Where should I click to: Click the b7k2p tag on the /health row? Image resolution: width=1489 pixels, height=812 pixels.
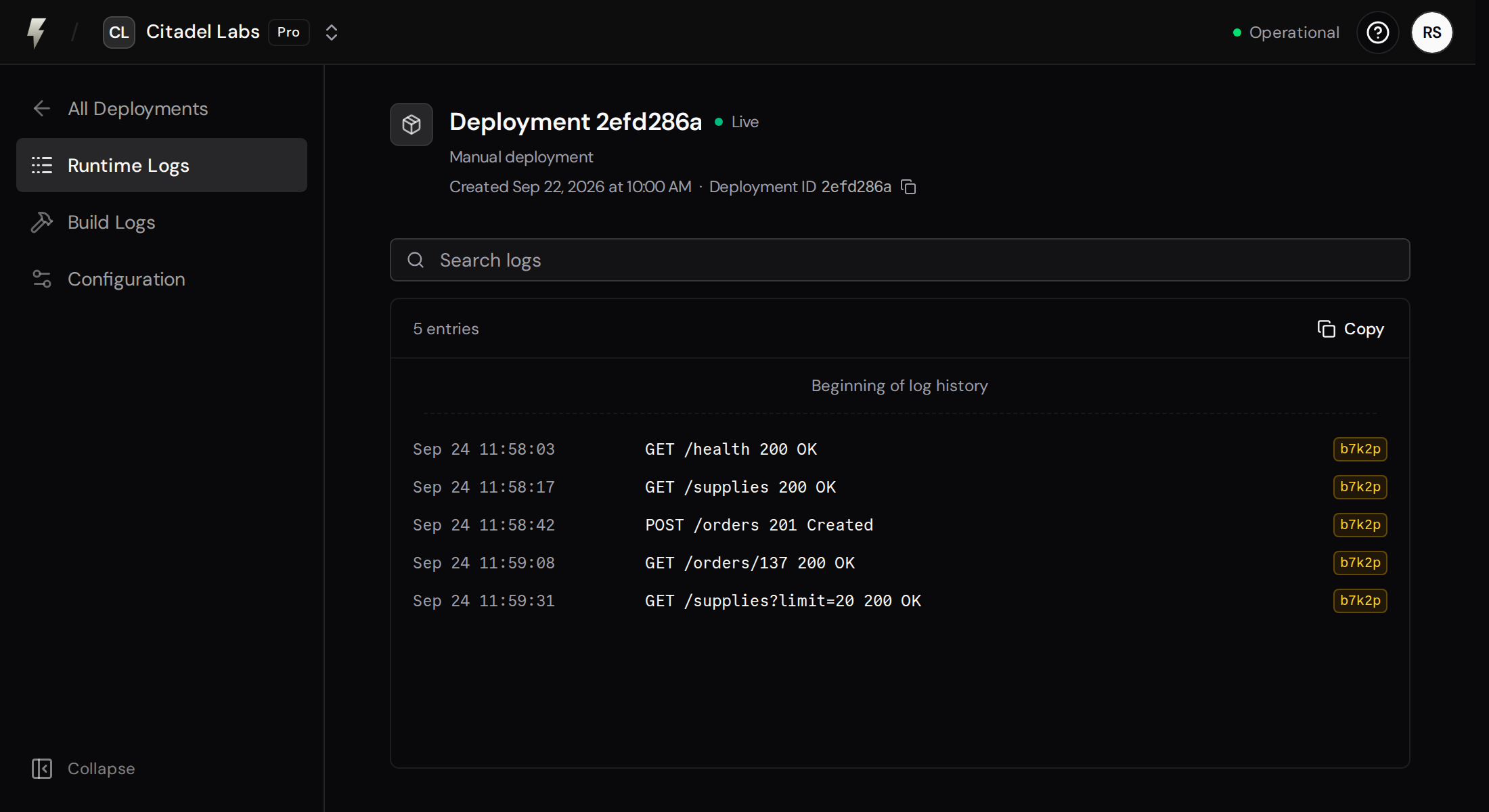(x=1360, y=449)
